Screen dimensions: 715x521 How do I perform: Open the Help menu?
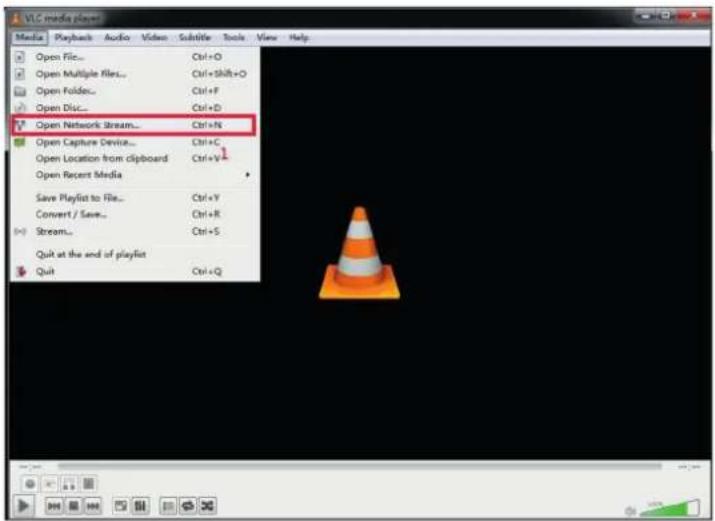(x=299, y=37)
